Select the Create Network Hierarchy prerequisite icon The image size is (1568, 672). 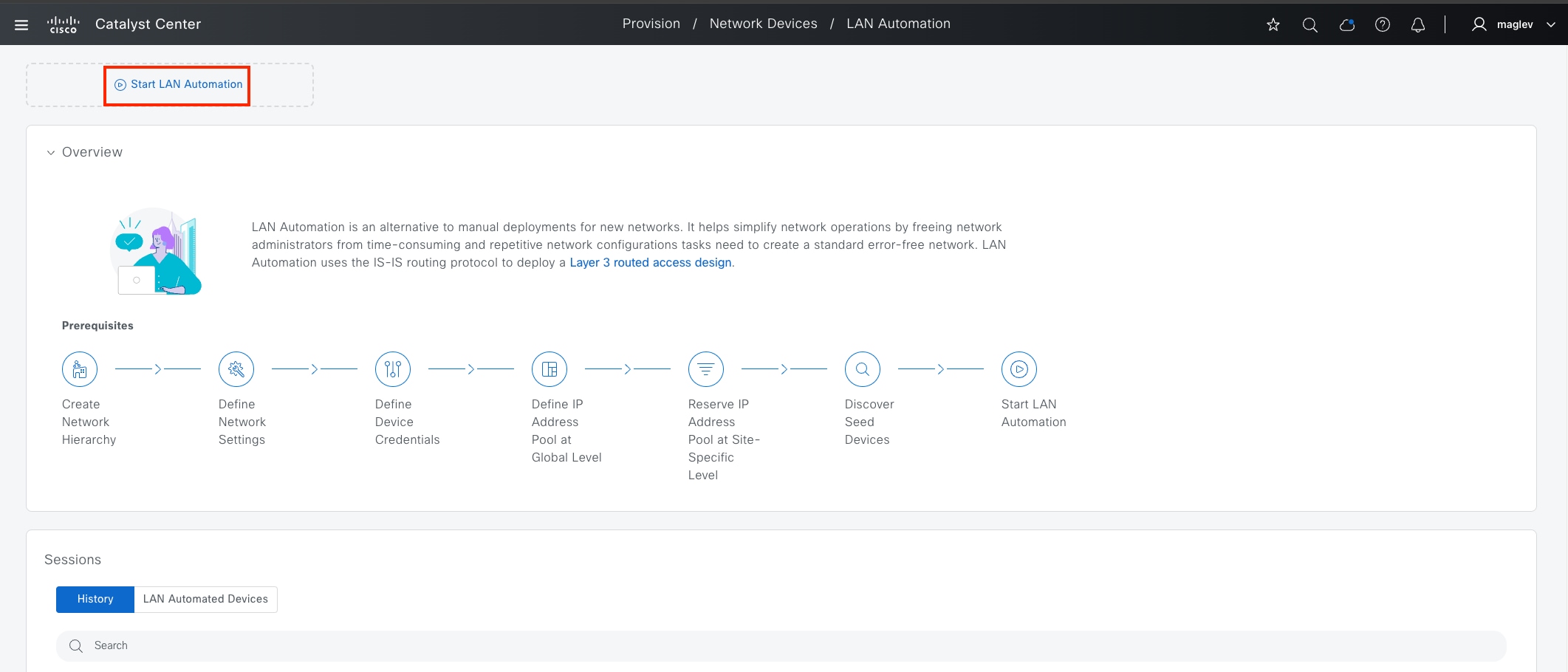point(79,369)
